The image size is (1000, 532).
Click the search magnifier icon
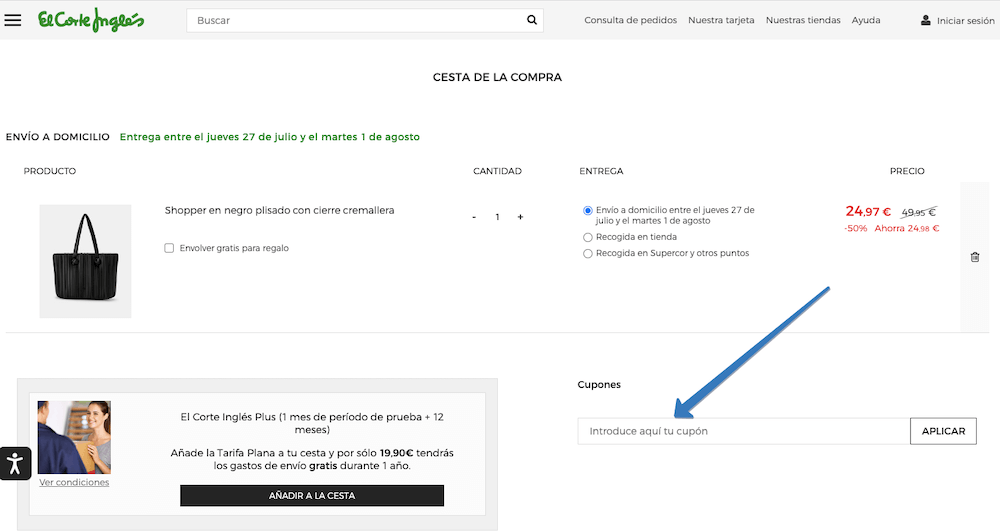click(x=532, y=20)
